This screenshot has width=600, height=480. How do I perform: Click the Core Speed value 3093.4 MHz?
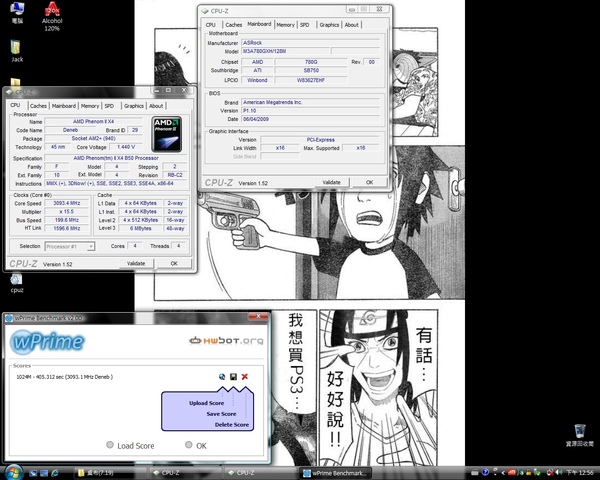click(x=67, y=203)
